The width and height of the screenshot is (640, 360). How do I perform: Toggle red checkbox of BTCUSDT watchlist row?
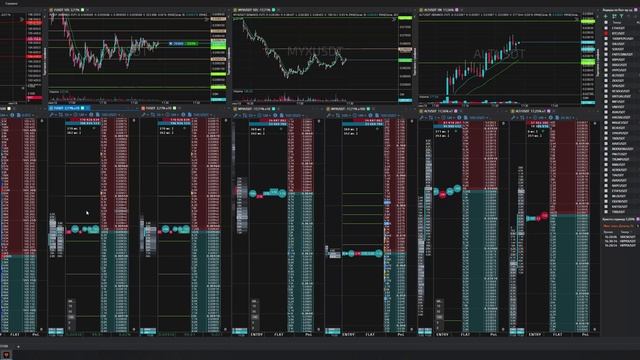(606, 33)
